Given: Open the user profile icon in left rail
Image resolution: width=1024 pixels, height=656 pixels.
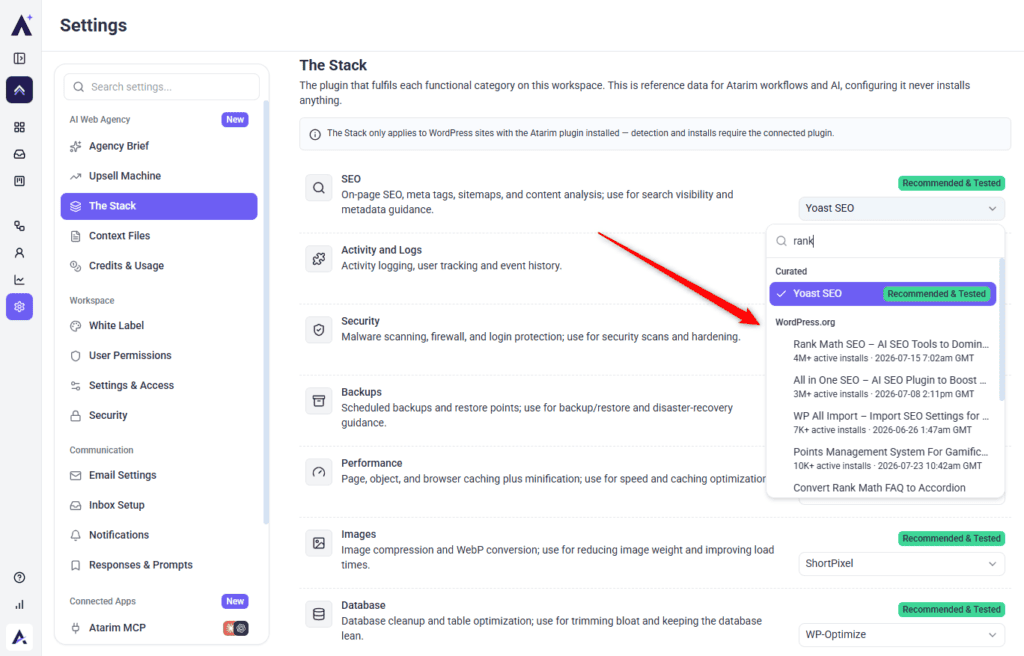Looking at the screenshot, I should pyautogui.click(x=20, y=253).
